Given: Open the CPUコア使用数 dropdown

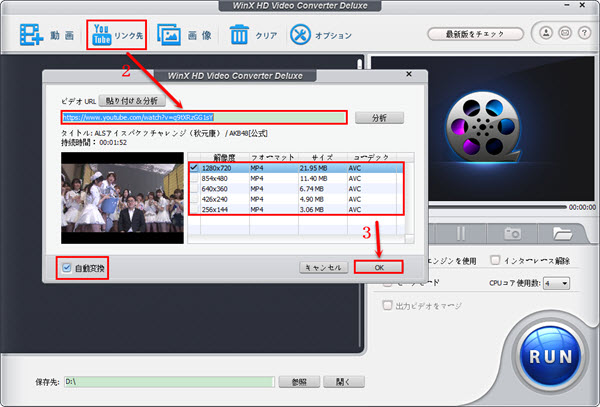Looking at the screenshot, I should click(556, 283).
